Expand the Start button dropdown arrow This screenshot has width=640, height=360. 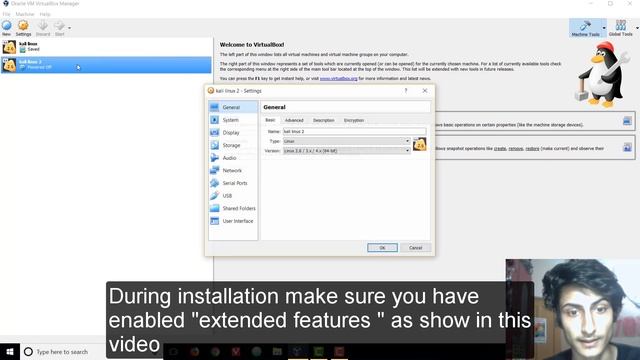pos(69,28)
